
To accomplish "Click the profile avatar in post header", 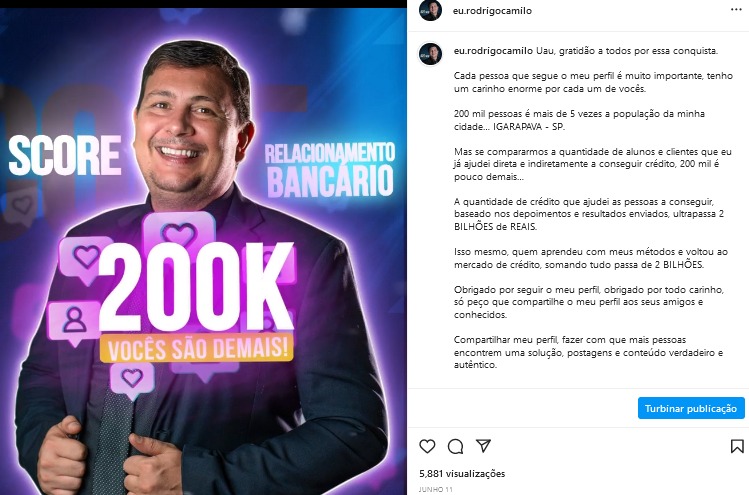I will click(x=430, y=10).
